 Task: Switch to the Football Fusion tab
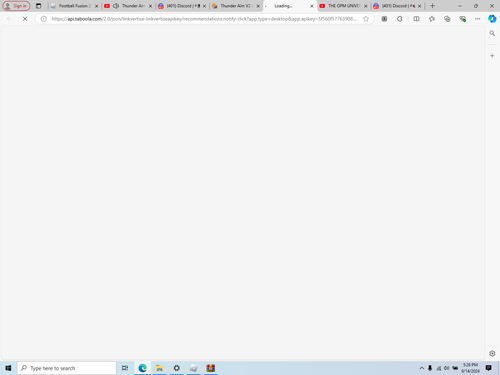click(x=74, y=6)
